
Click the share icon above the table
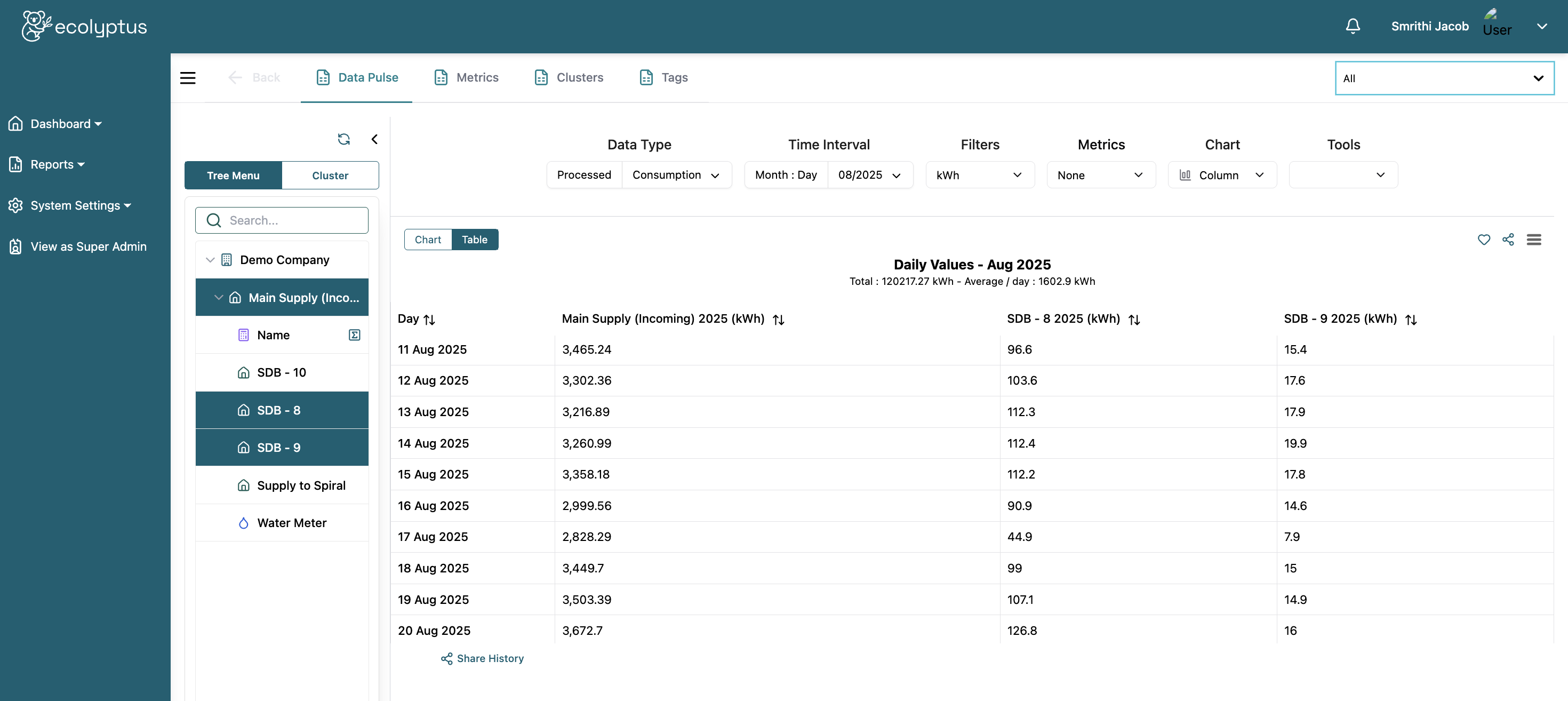click(x=1508, y=240)
